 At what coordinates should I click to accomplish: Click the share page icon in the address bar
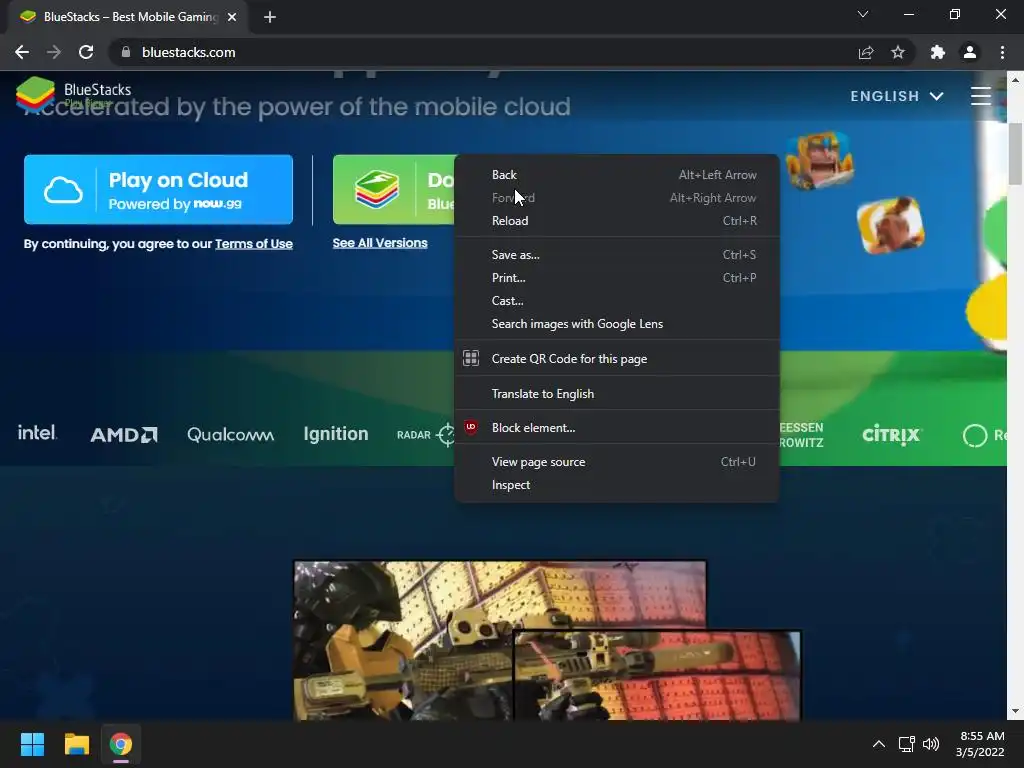866,52
